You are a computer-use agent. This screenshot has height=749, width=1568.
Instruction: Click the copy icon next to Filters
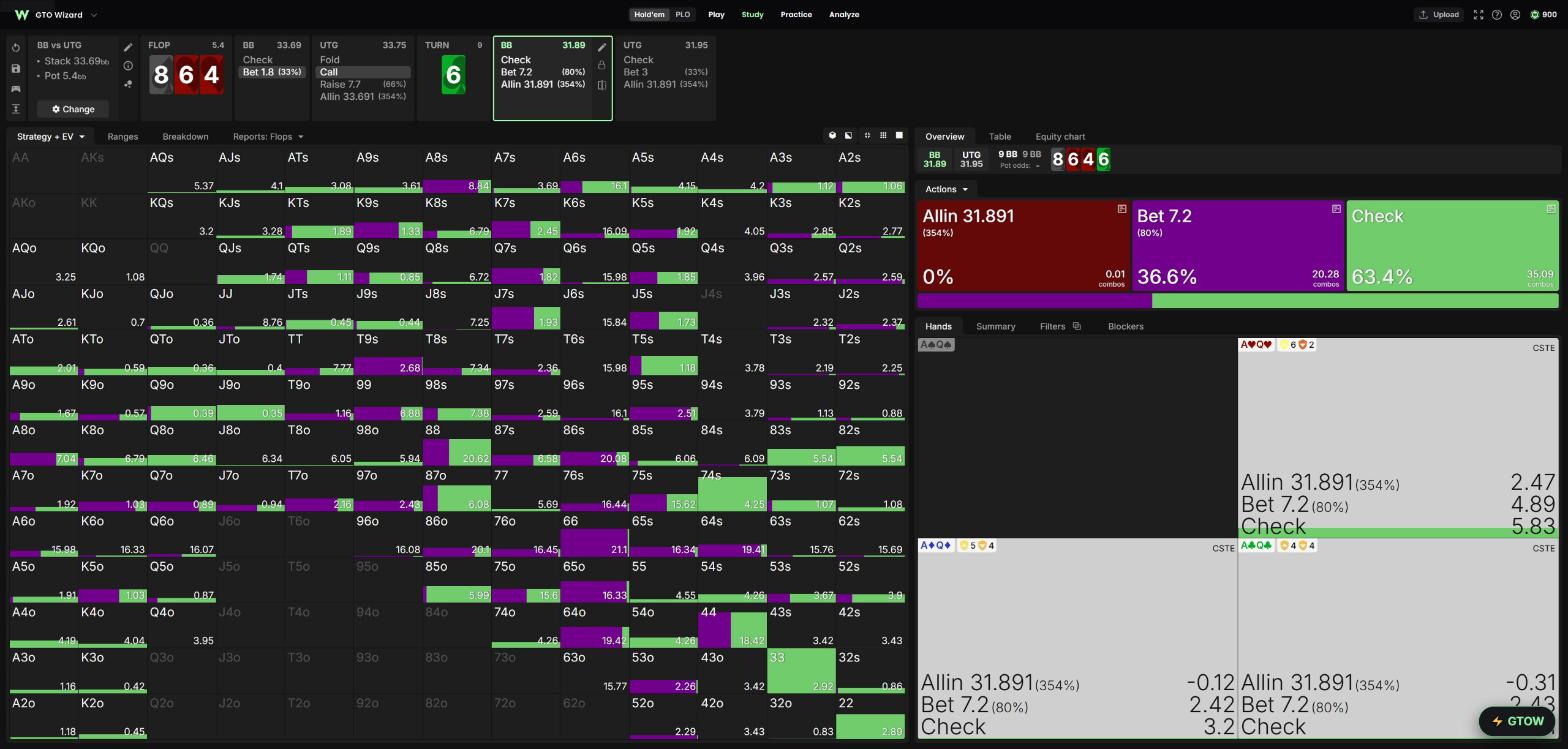(x=1077, y=326)
